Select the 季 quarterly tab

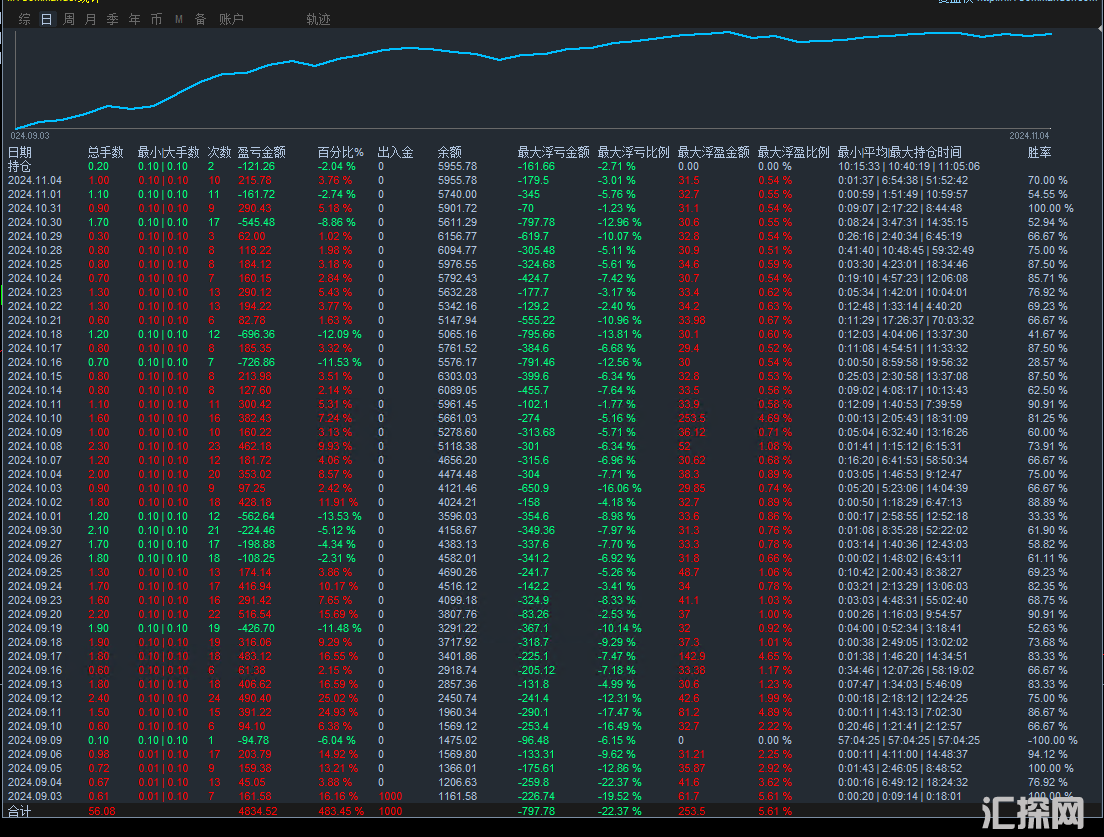pos(112,19)
